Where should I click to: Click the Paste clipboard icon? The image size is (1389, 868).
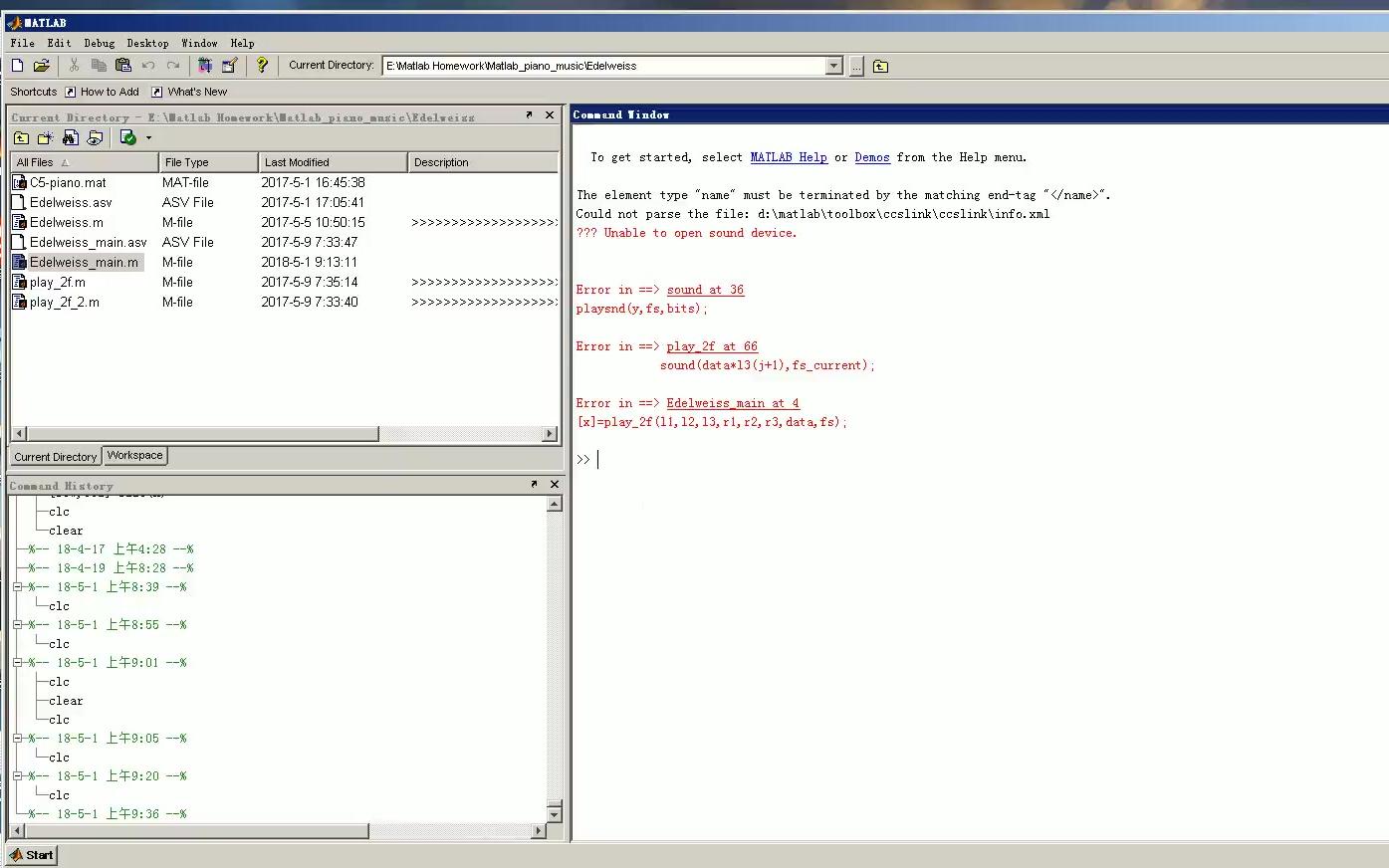(x=123, y=66)
